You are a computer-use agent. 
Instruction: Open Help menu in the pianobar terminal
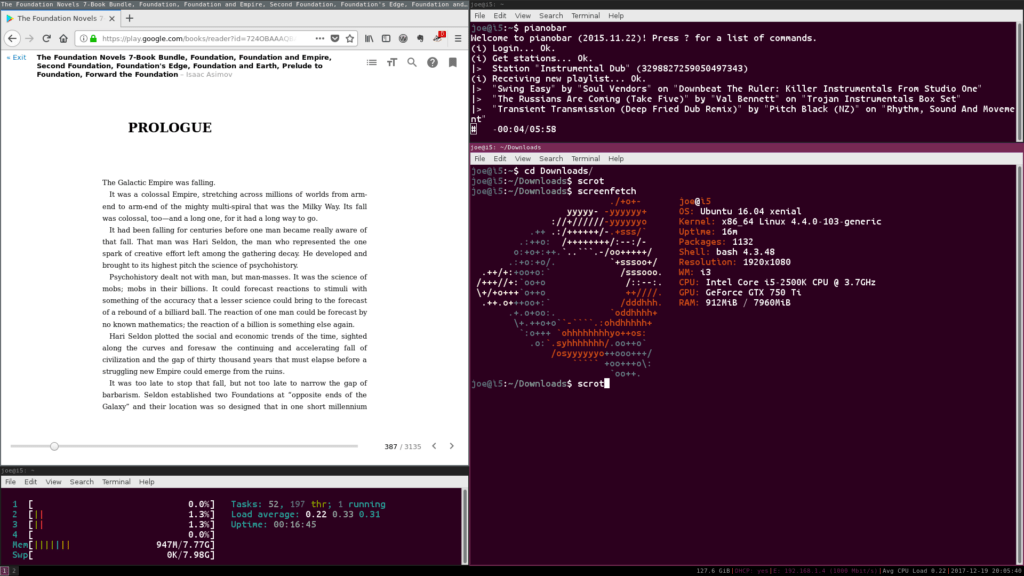tap(616, 16)
